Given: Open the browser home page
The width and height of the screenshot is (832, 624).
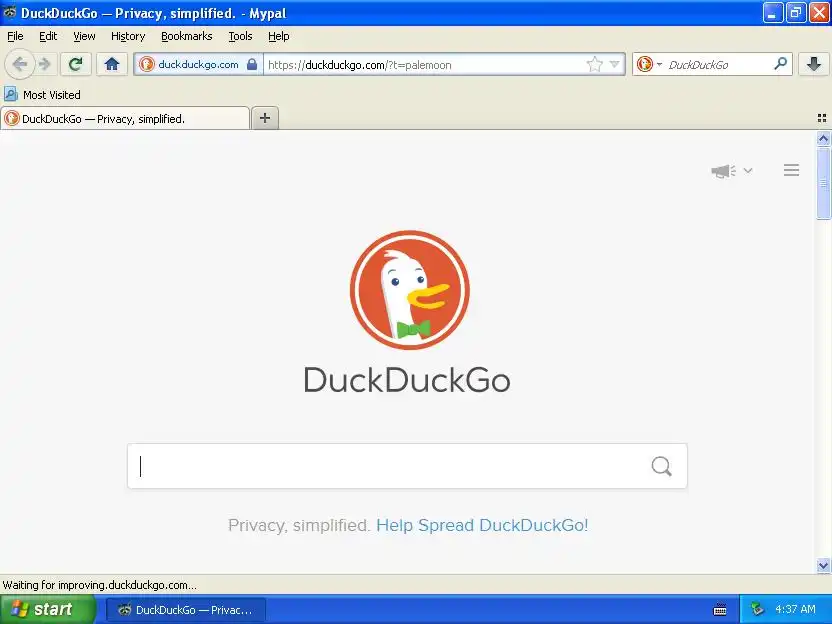Looking at the screenshot, I should click(x=111, y=64).
